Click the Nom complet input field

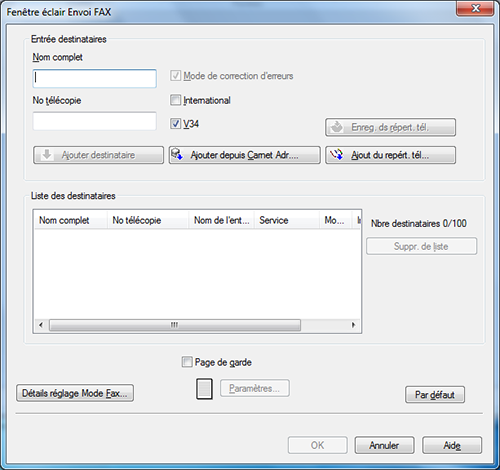(x=95, y=79)
